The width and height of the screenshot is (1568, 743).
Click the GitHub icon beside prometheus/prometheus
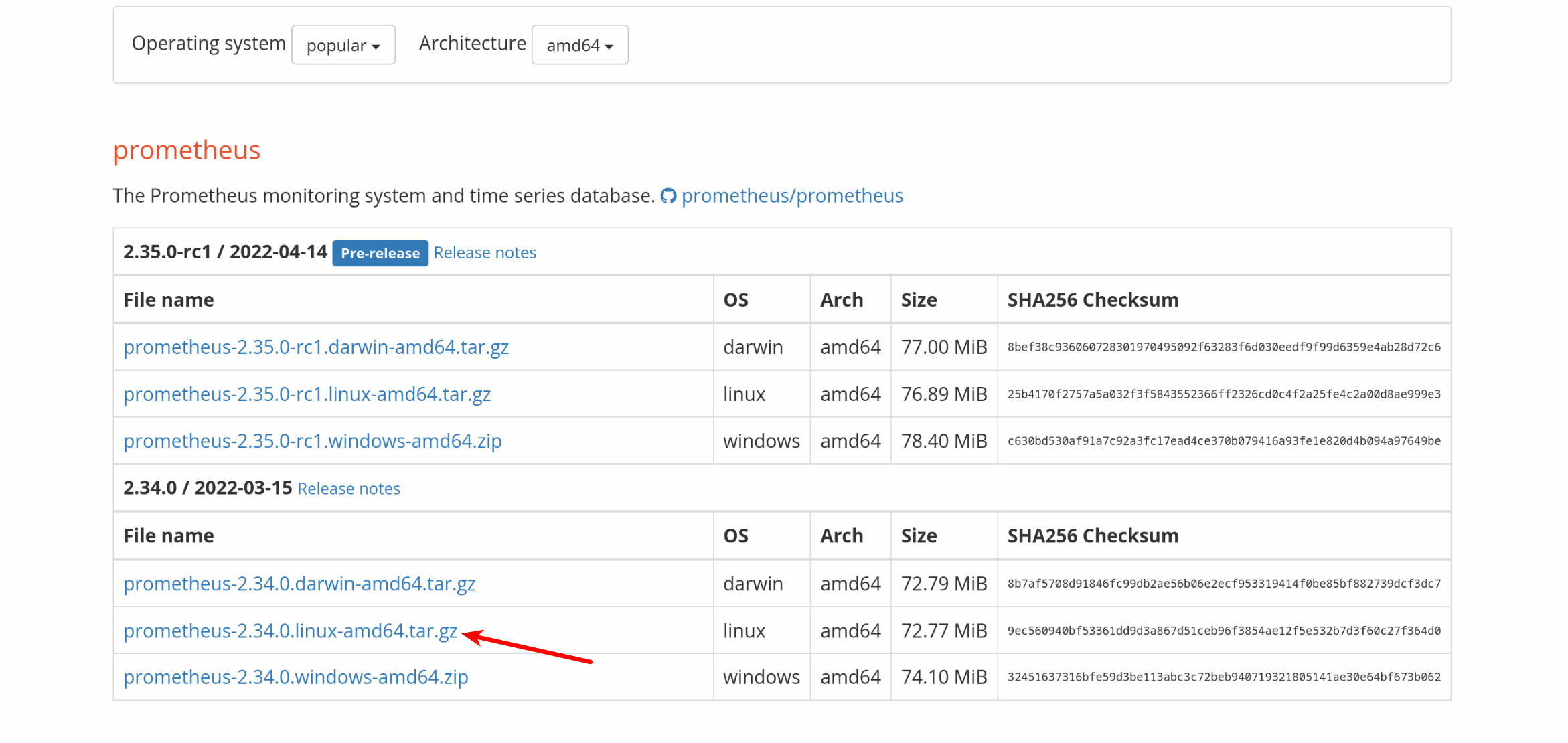(668, 196)
